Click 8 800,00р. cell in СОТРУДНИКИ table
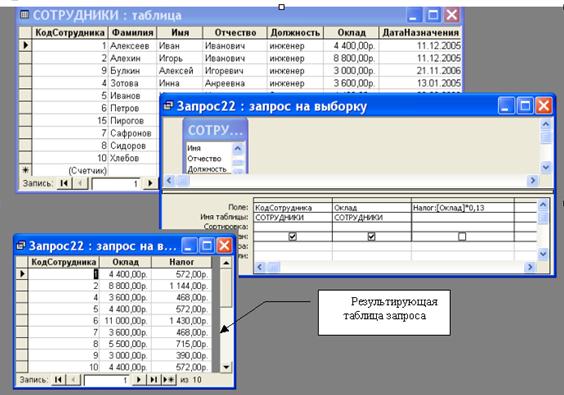Screen dimensions: 564x395 [351, 58]
